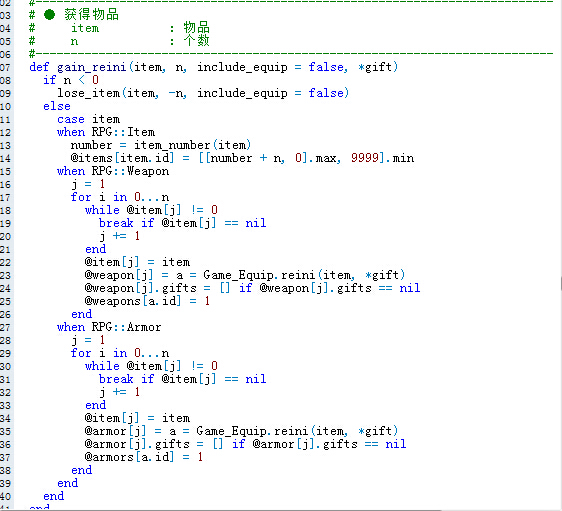Click the 'when RPG::Item' line
Viewport: 562px width, 511px height.
click(106, 132)
